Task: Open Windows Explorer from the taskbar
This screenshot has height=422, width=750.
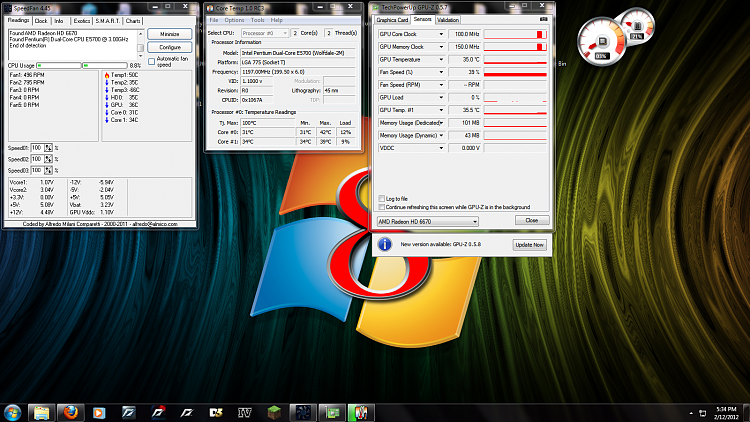Action: click(41, 412)
